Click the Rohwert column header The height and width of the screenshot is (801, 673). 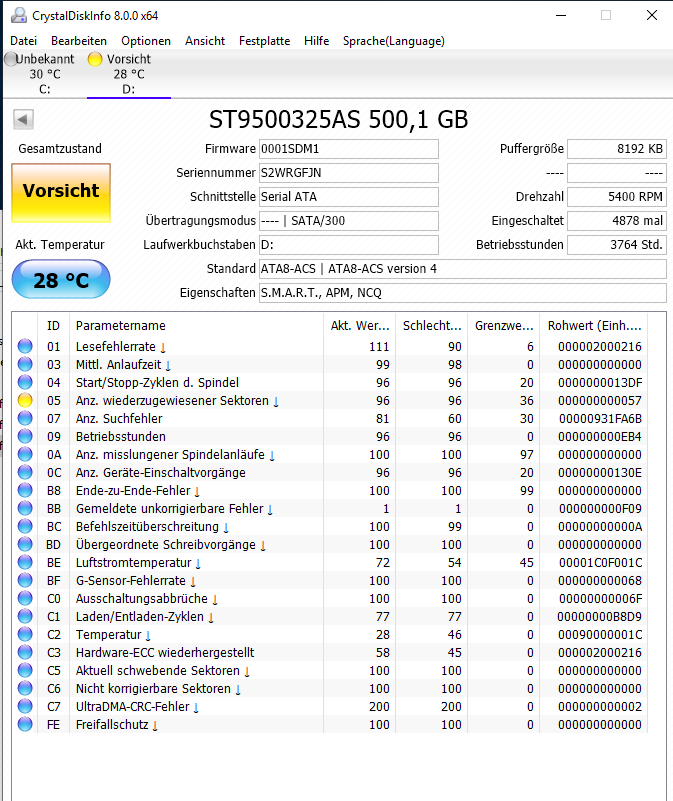(593, 325)
